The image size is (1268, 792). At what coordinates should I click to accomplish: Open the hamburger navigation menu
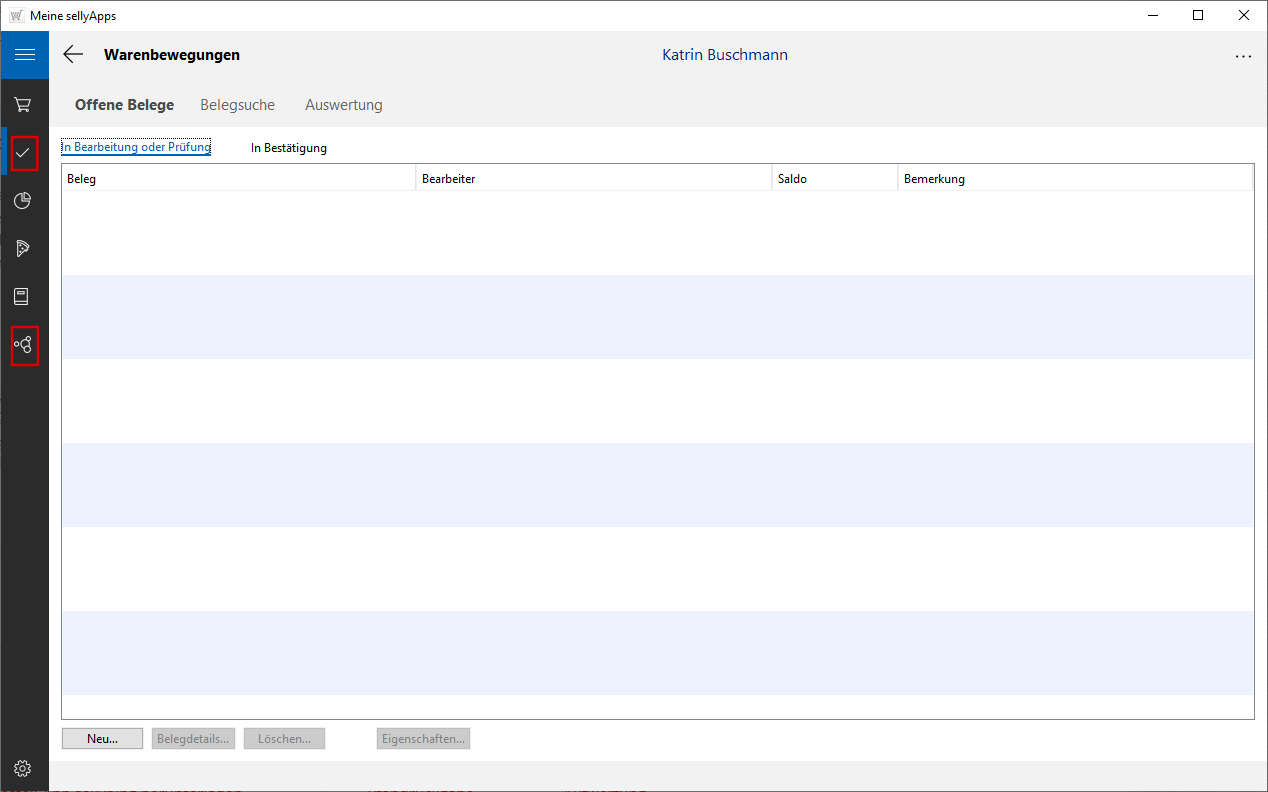24,55
